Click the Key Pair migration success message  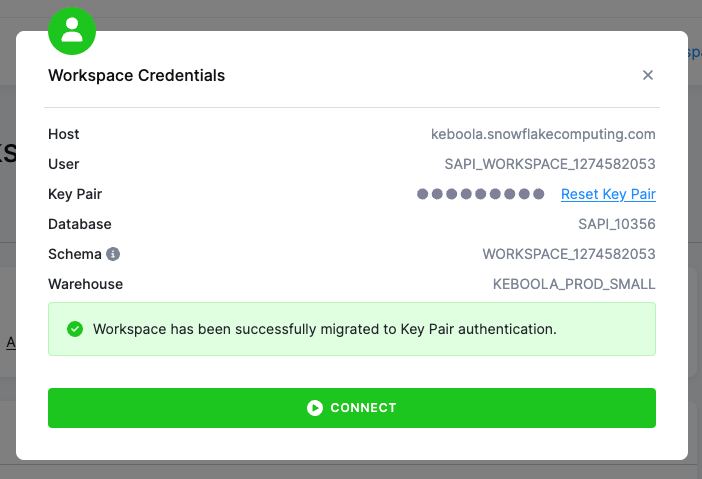tap(324, 329)
